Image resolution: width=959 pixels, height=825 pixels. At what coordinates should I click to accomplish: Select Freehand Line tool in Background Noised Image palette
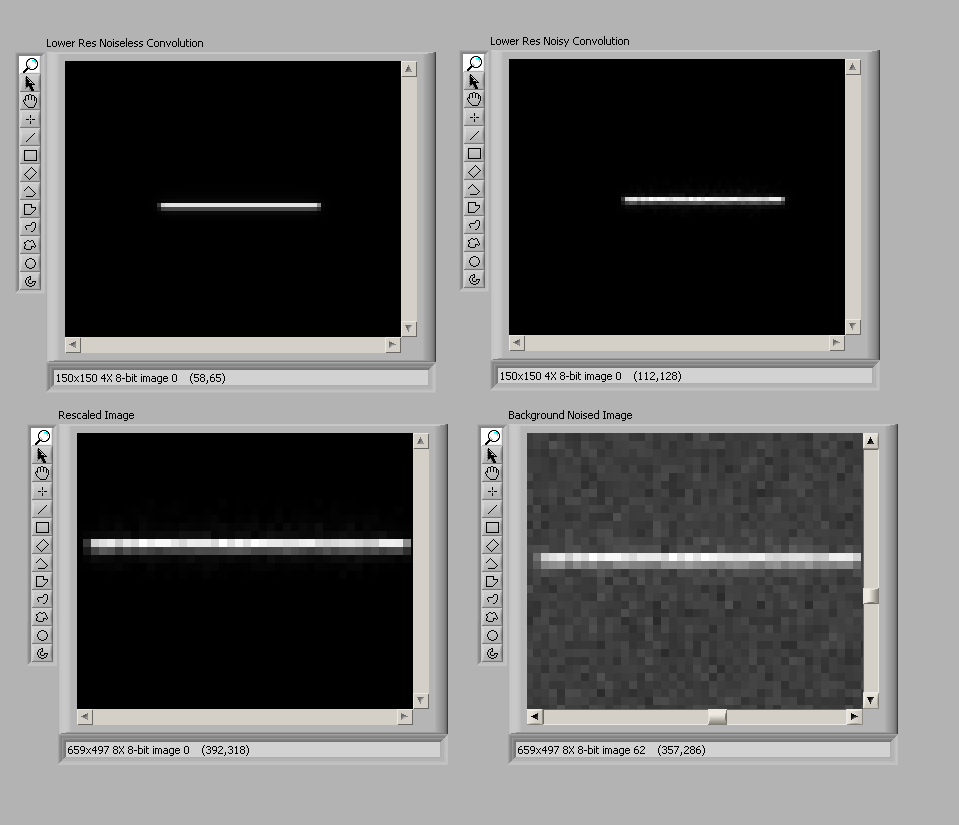pyautogui.click(x=491, y=599)
